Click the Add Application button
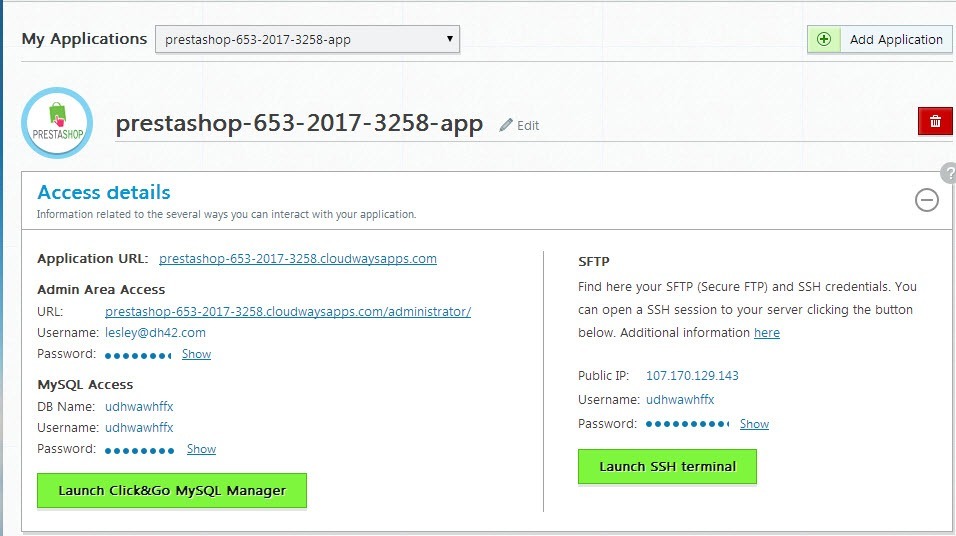This screenshot has height=536, width=956. [879, 40]
